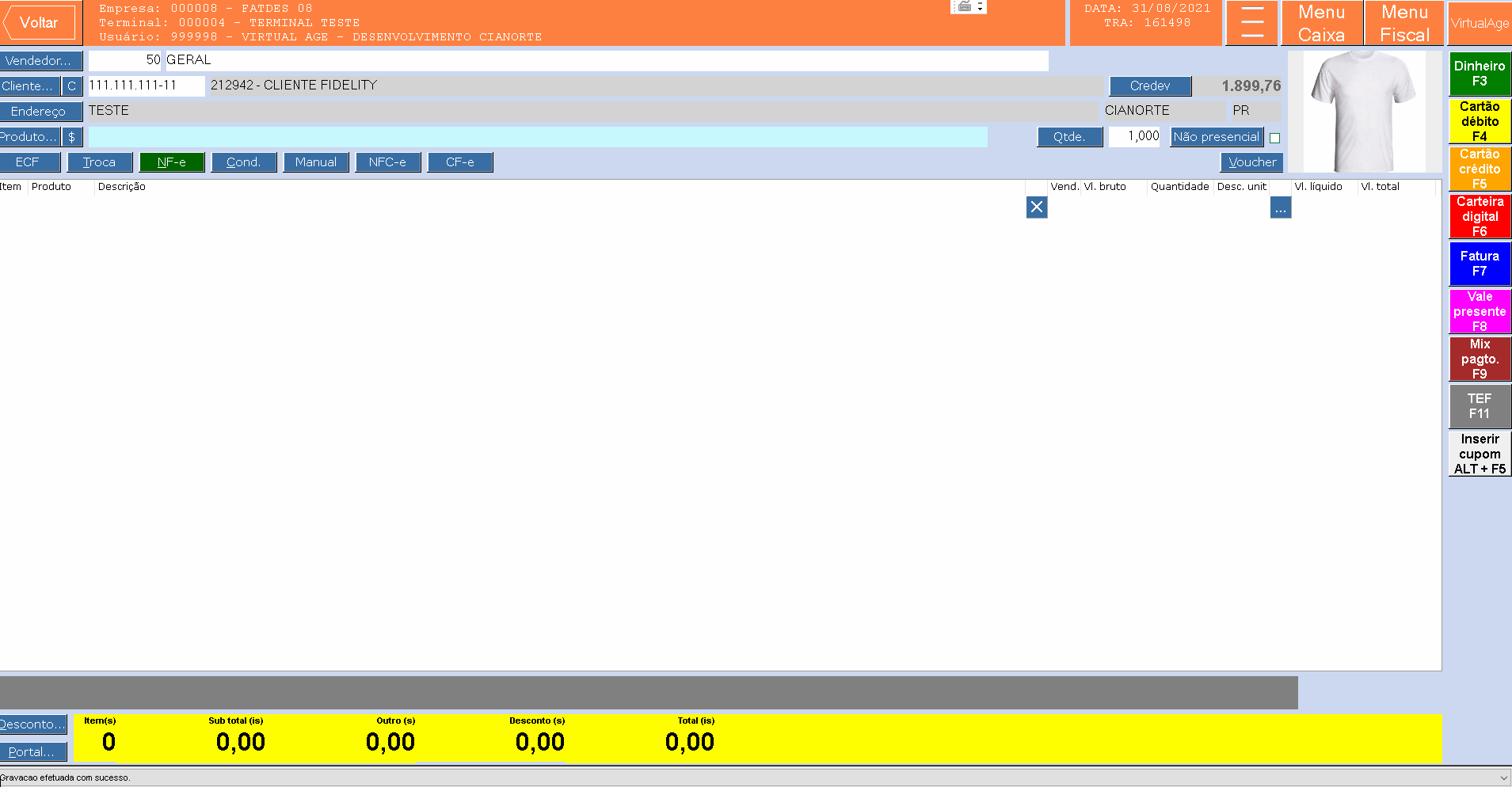
Task: Pay with Cartão débito F4
Action: point(1480,121)
